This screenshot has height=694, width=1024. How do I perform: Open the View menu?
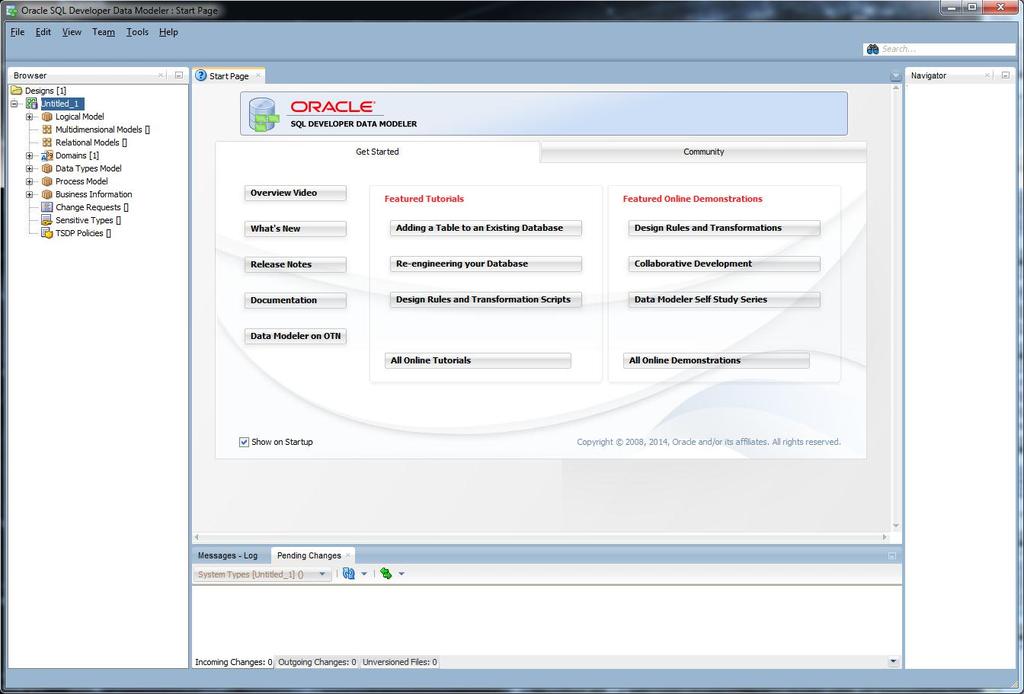72,32
